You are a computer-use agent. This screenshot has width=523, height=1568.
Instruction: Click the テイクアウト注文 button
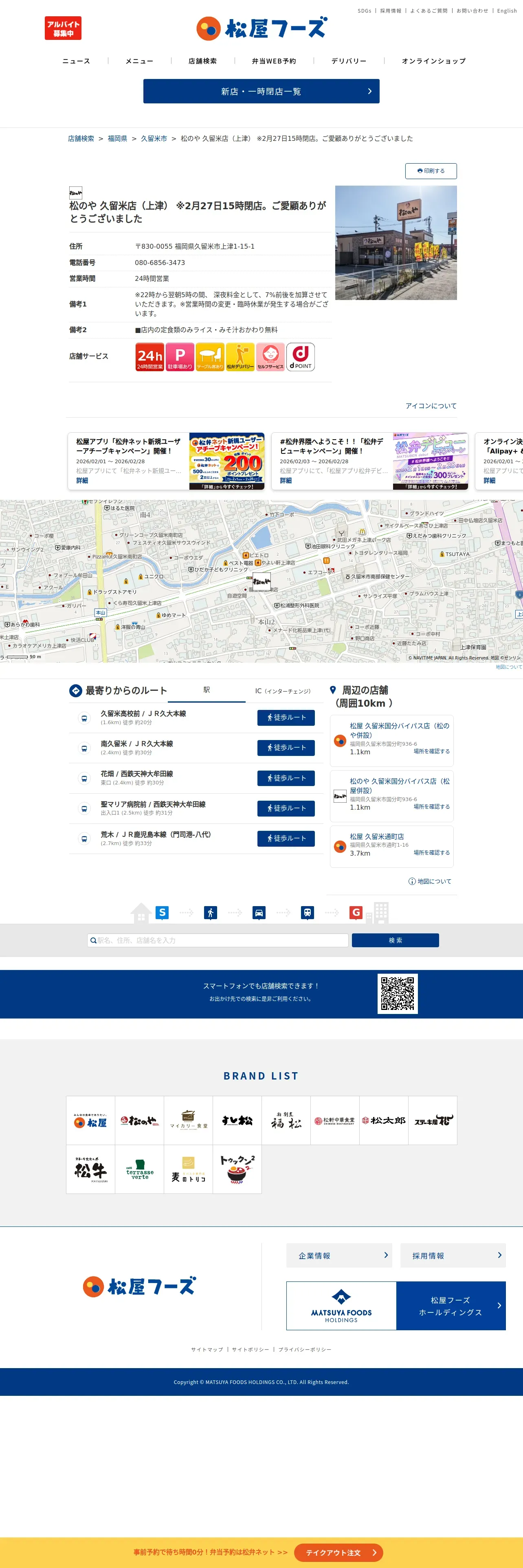tap(338, 1553)
